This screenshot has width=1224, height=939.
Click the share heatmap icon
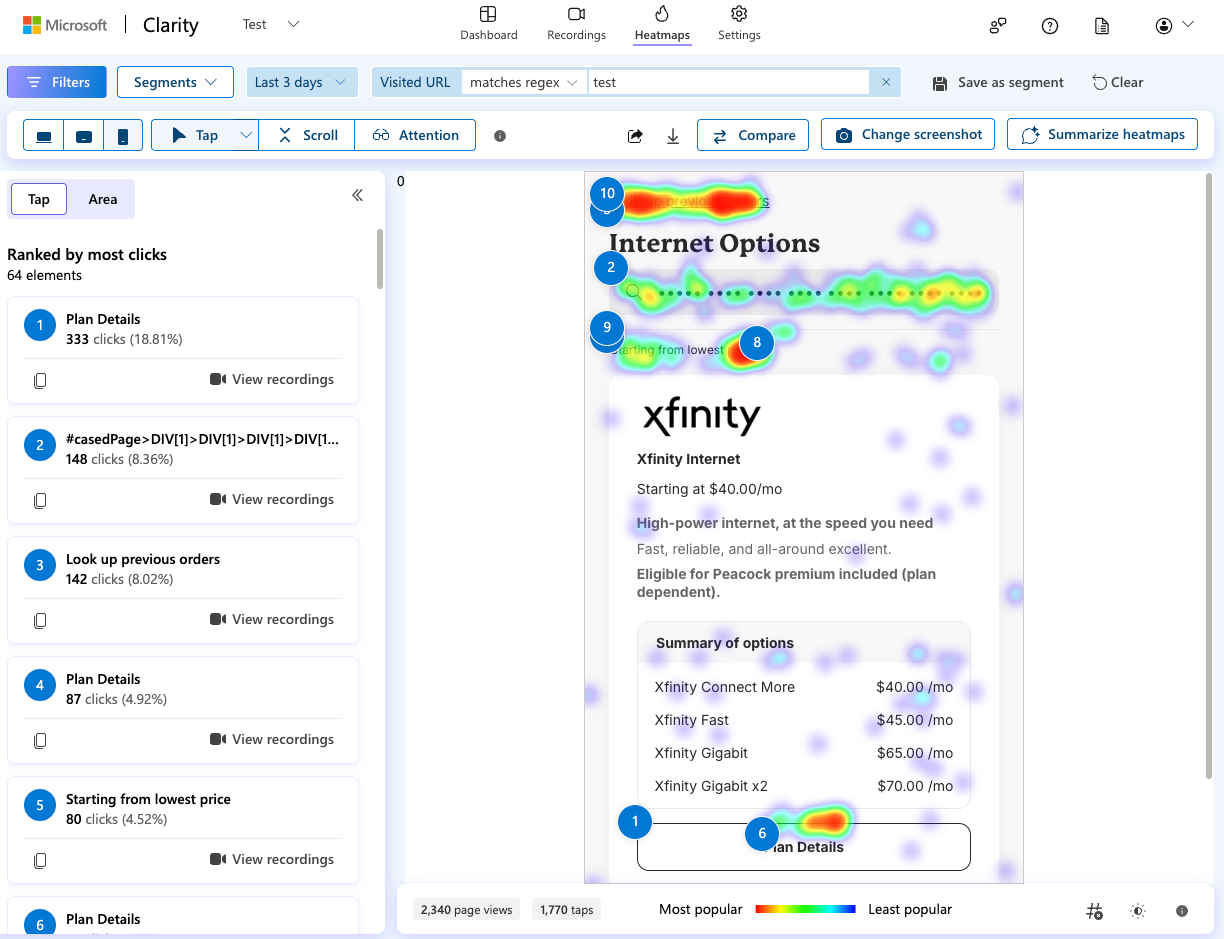635,136
